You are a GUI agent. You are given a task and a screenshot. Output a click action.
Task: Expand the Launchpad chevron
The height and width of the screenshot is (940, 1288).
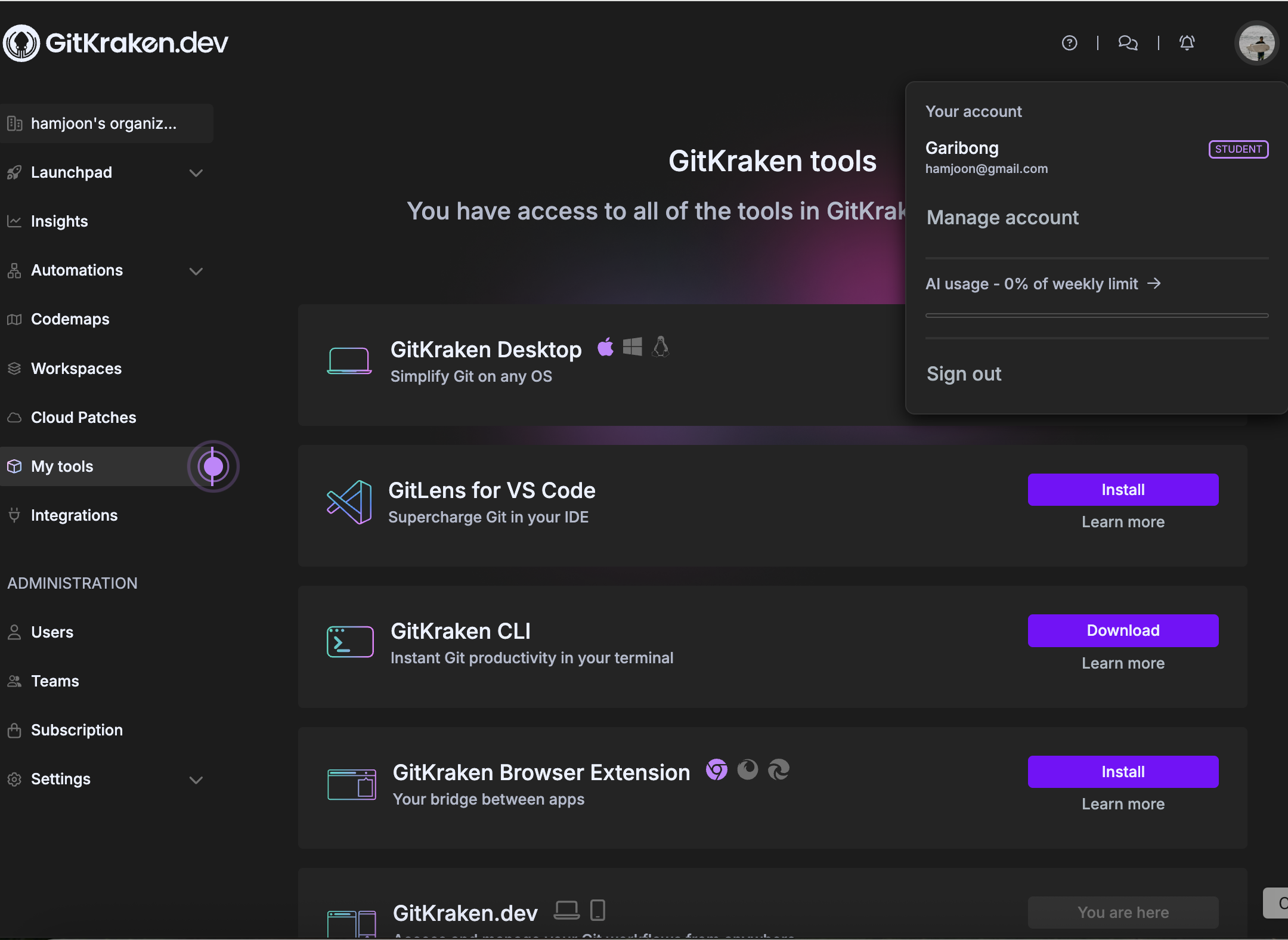coord(196,173)
